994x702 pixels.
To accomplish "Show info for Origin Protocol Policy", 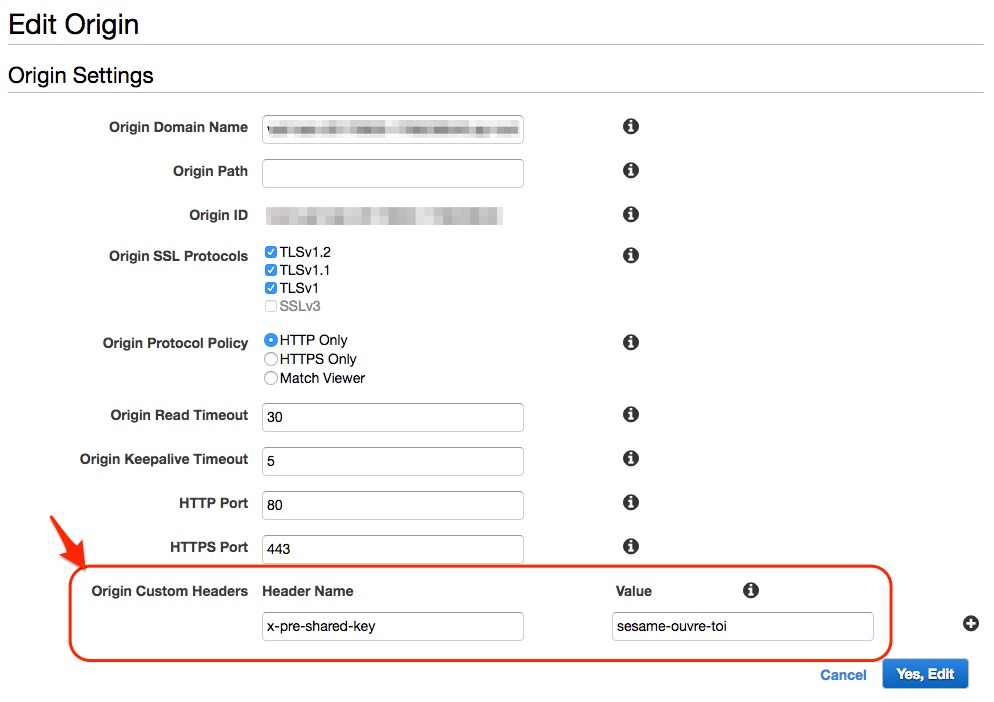I will click(x=631, y=343).
